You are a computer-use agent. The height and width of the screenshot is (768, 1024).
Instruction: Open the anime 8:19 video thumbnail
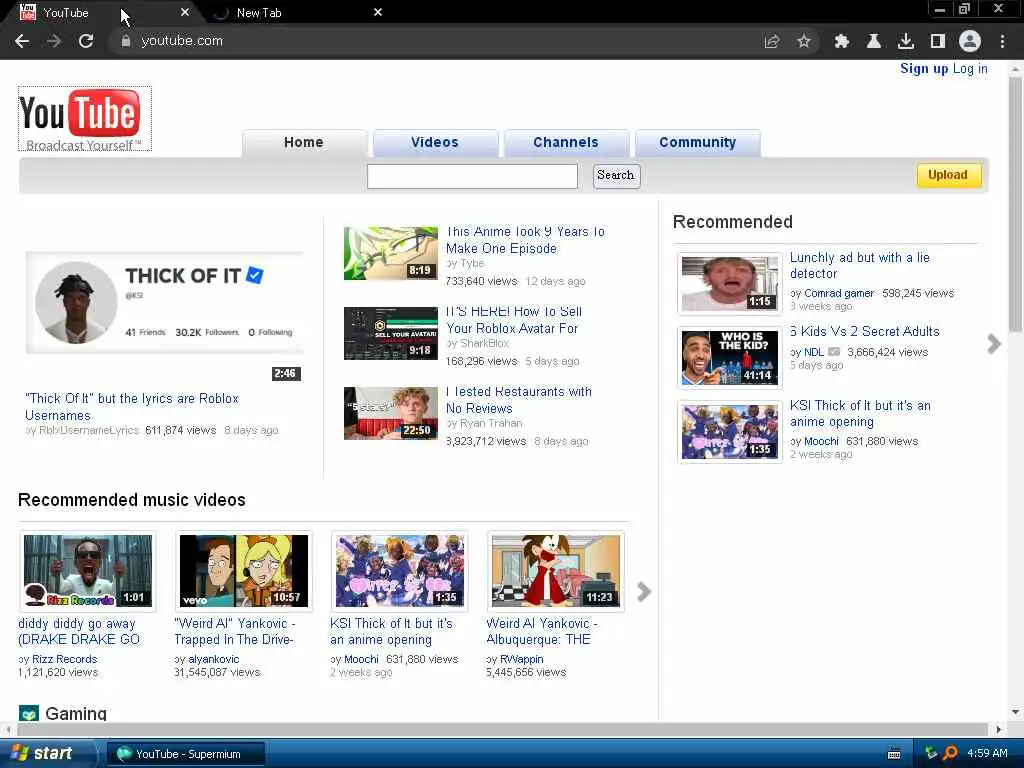click(391, 253)
